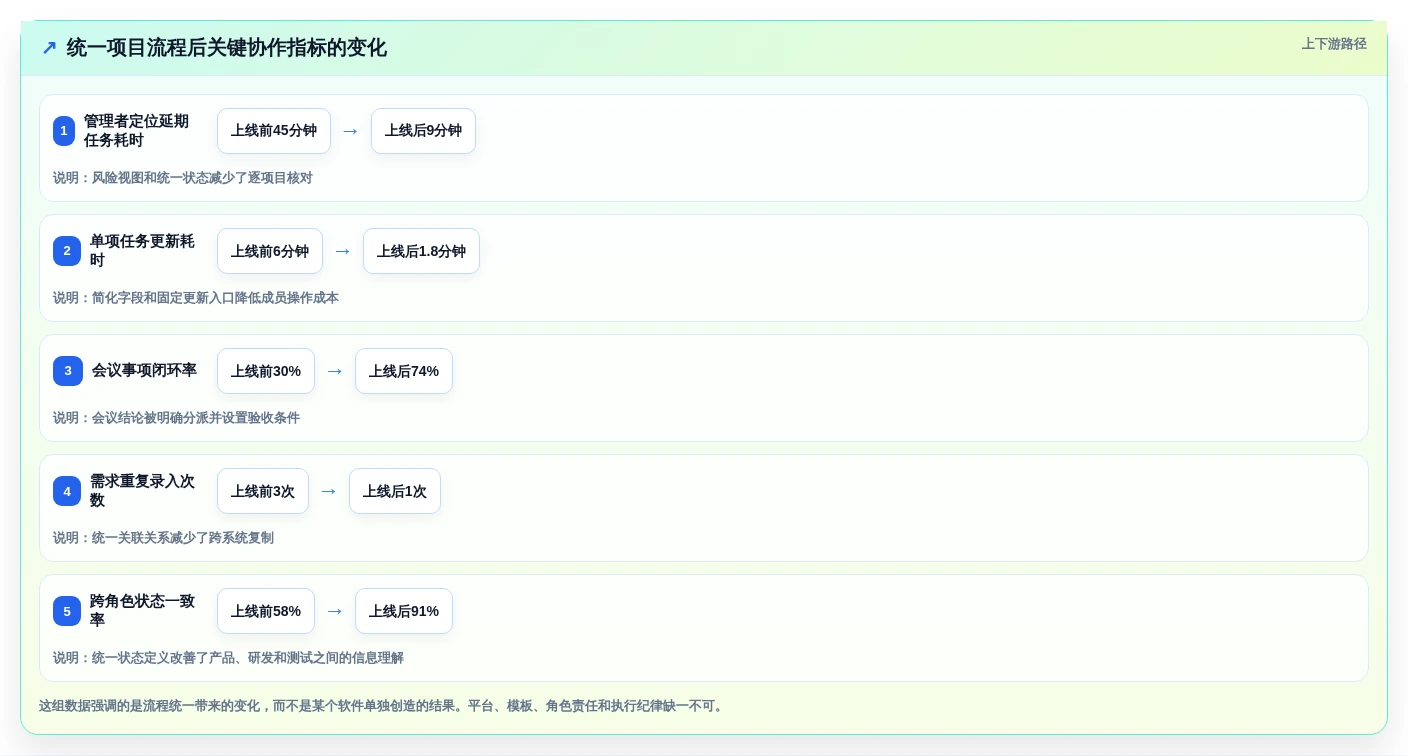1408x756 pixels.
Task: Select the 上线后1次 chip
Action: [x=395, y=491]
